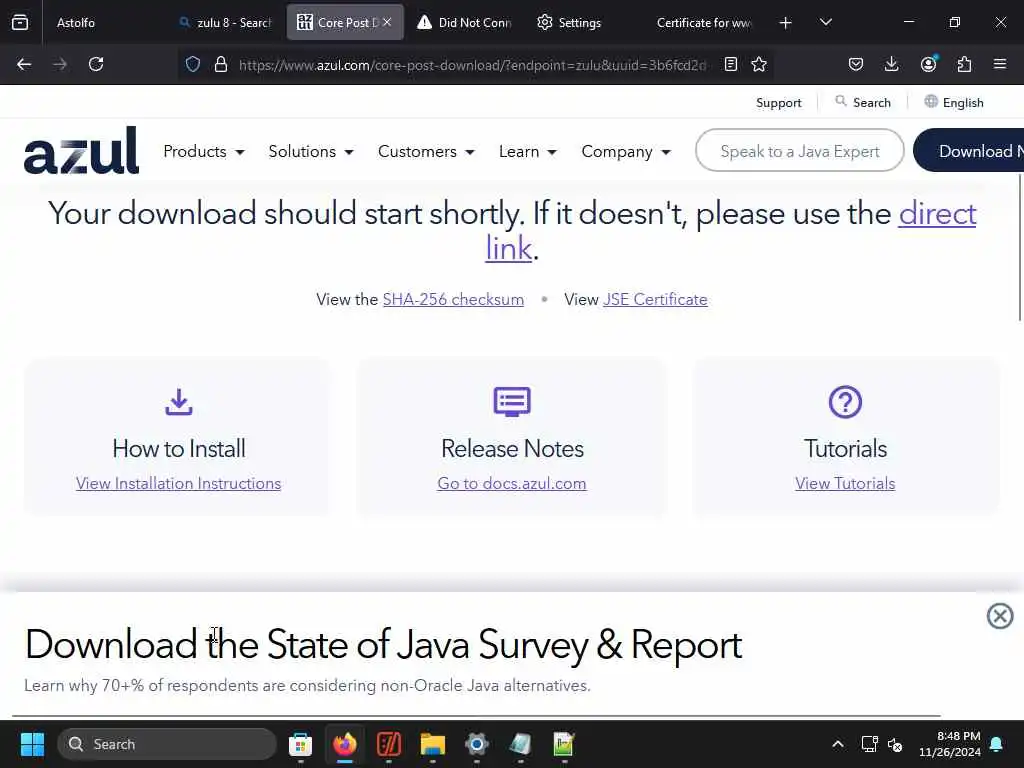Close the Java Survey banner
This screenshot has width=1024, height=768.
coord(1000,616)
